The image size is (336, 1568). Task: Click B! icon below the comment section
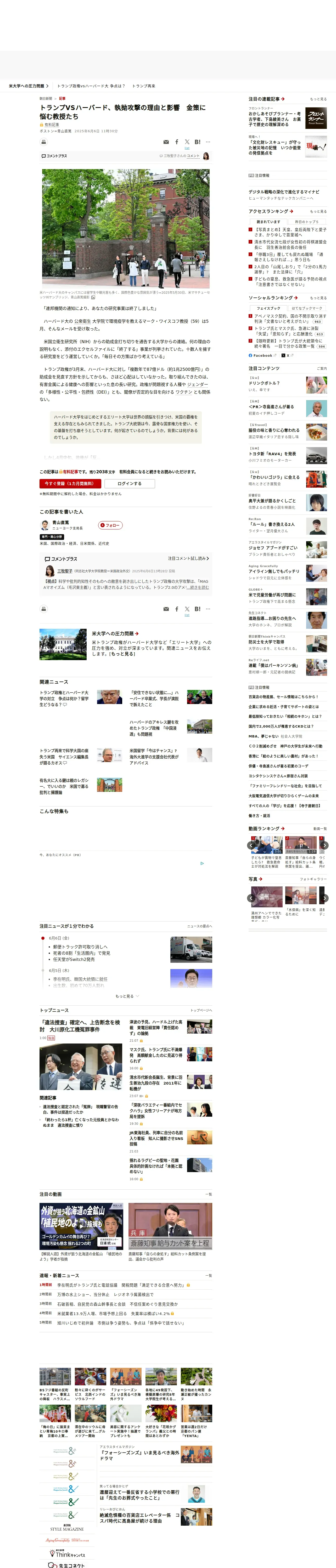click(198, 609)
